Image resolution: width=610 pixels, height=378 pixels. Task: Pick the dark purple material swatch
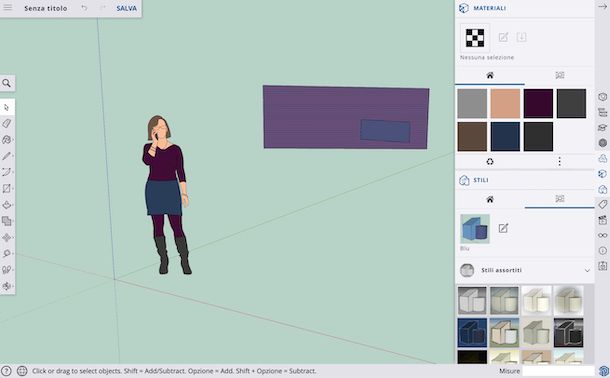click(538, 103)
